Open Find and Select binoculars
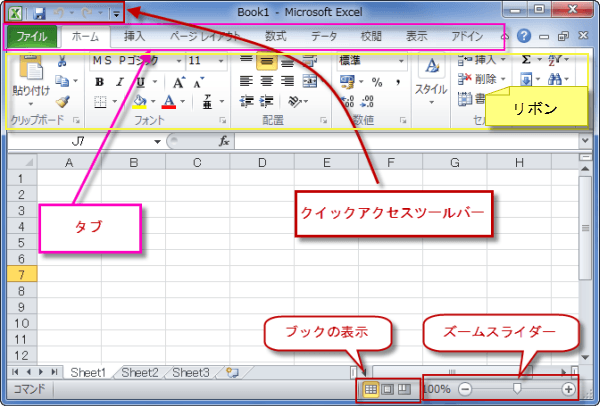The image size is (600, 406). (555, 80)
